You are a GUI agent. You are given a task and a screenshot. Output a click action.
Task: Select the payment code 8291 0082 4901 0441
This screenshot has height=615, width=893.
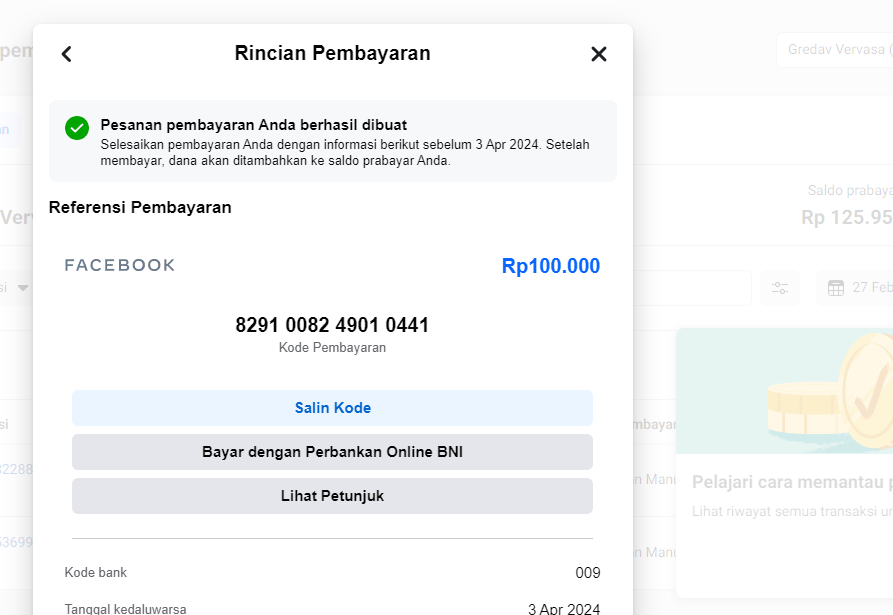tap(332, 325)
